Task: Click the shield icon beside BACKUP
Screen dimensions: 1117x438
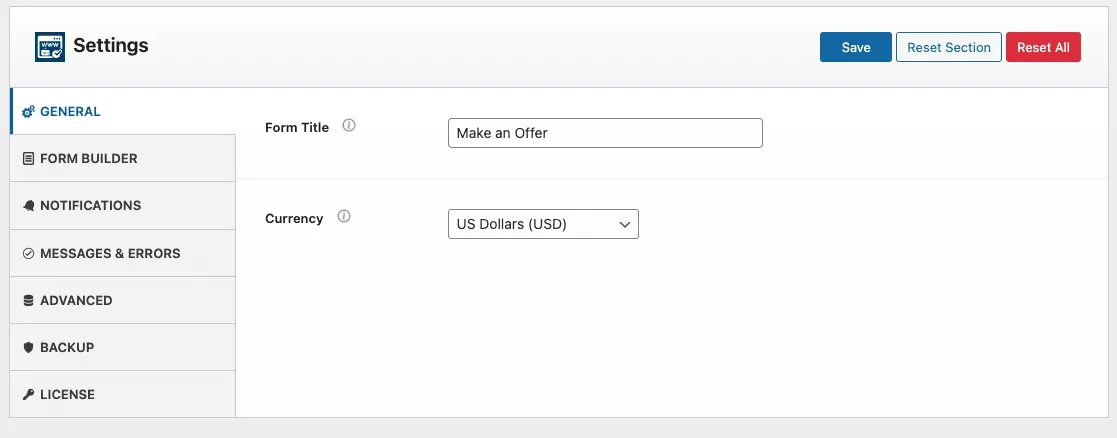Action: [x=28, y=348]
